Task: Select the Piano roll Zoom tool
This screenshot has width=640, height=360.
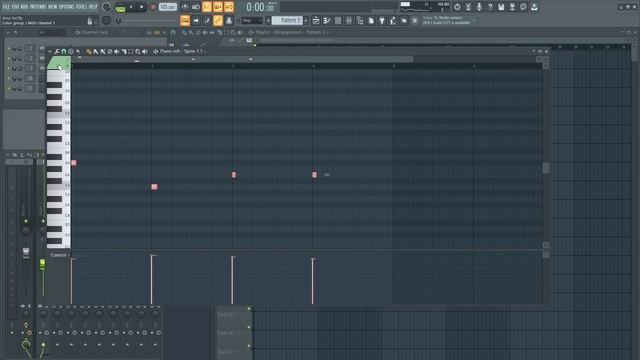Action: [x=138, y=51]
